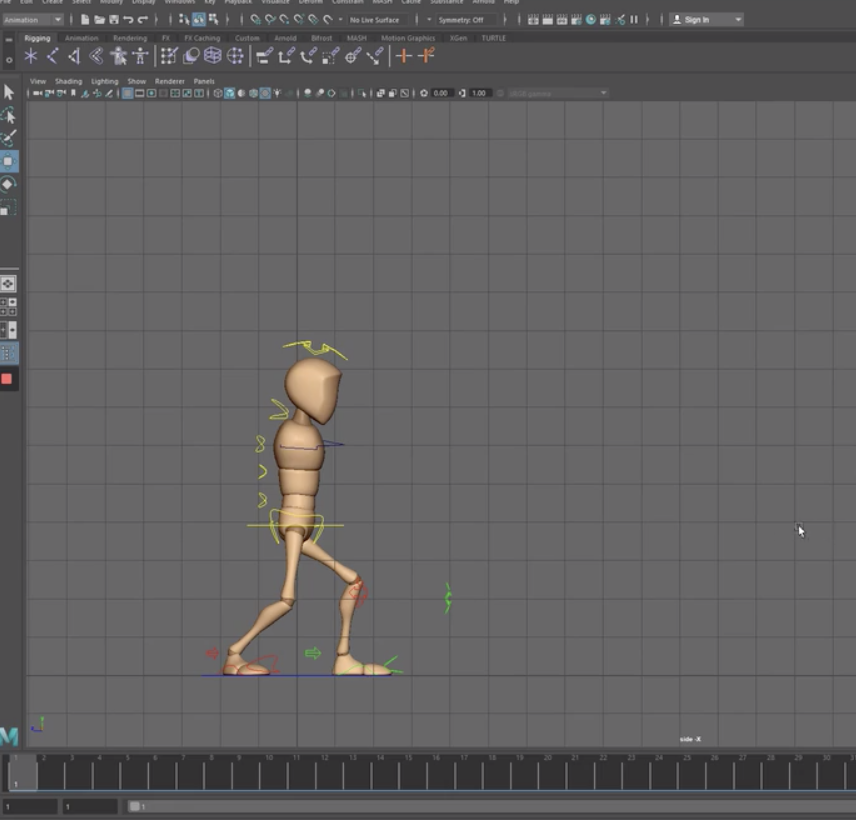Activate the Scale tool
The image size is (856, 820).
click(x=11, y=207)
